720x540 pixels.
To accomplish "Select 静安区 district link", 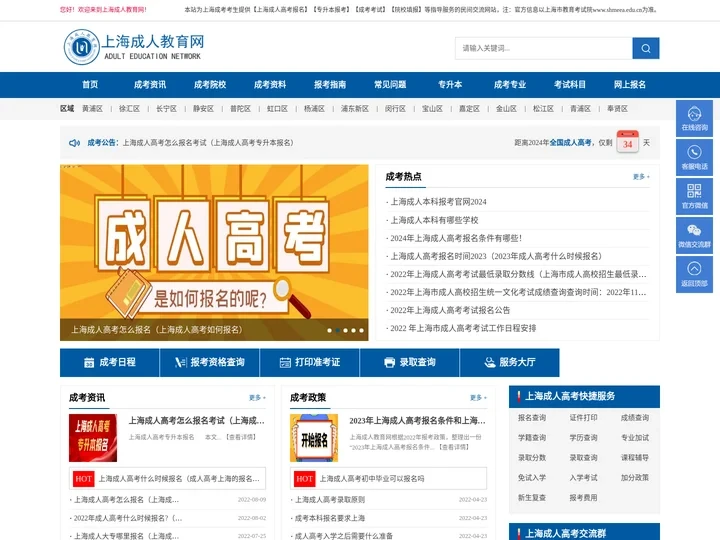I will (x=203, y=109).
